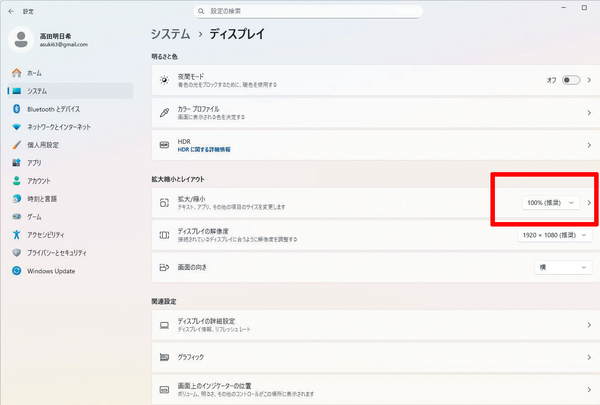
Task: Open グラフィック via its chevron
Action: pyautogui.click(x=589, y=357)
